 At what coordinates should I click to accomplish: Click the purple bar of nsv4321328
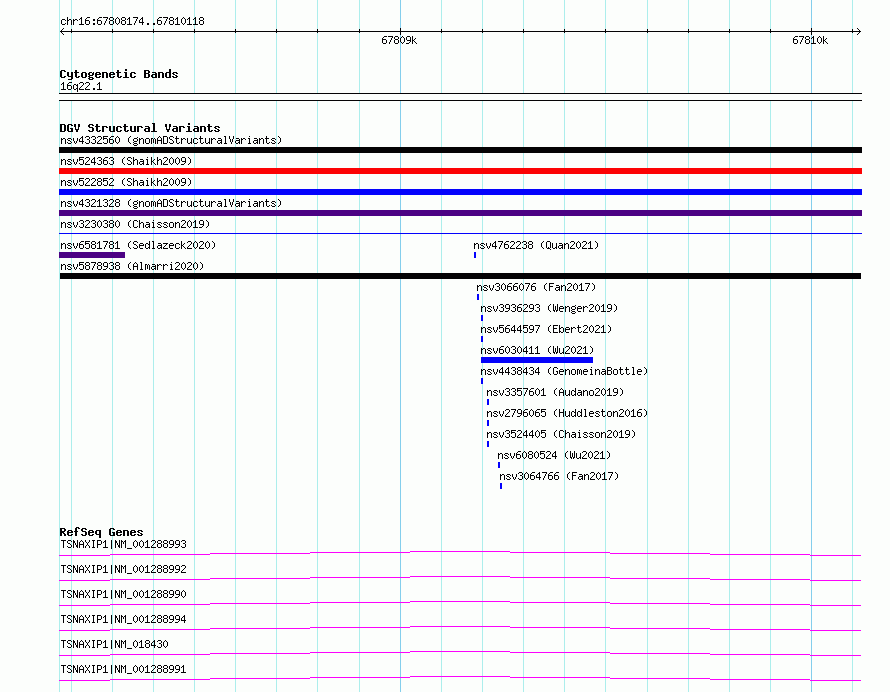[460, 213]
